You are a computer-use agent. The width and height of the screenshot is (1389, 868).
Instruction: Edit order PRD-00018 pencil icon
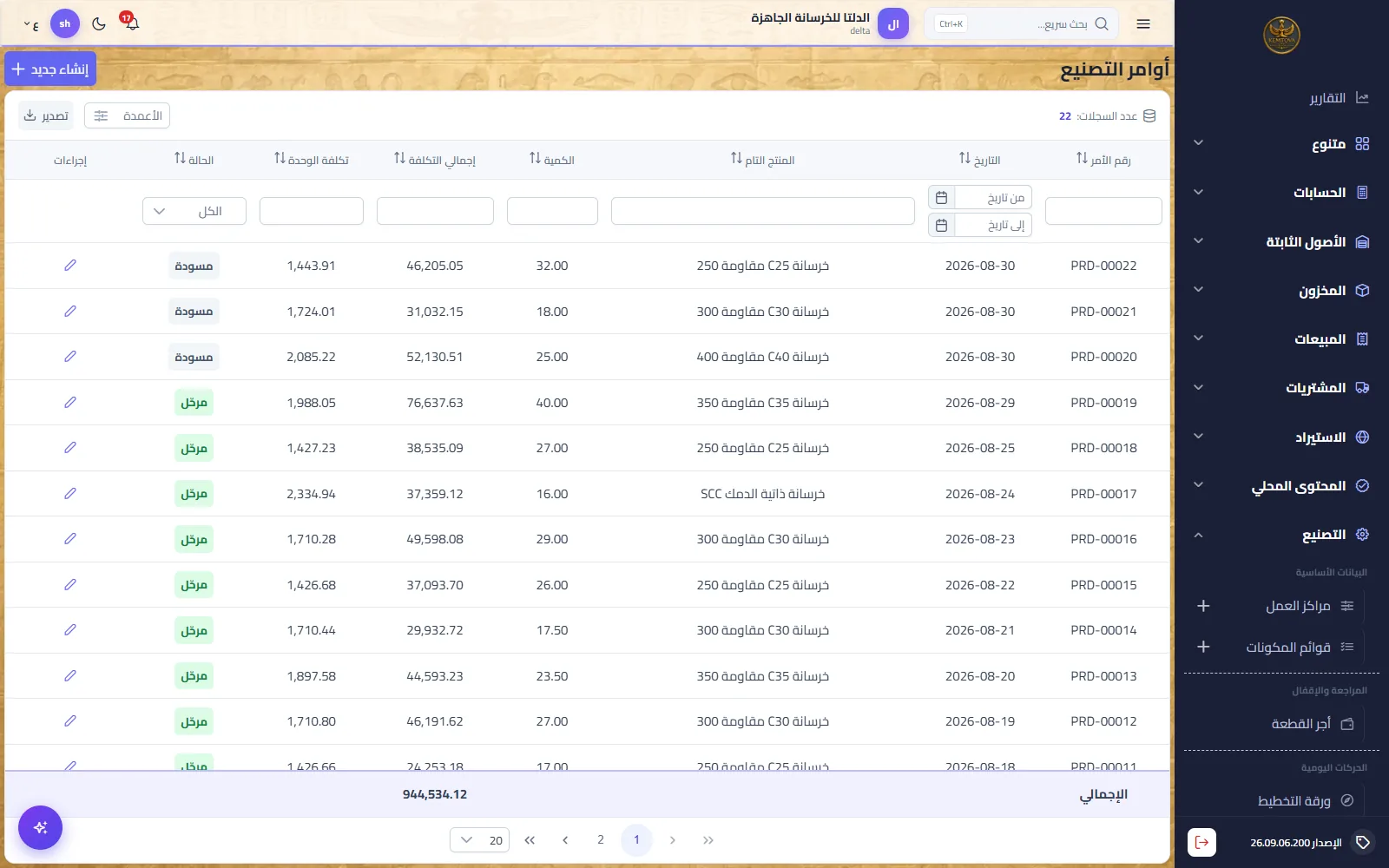pos(70,448)
